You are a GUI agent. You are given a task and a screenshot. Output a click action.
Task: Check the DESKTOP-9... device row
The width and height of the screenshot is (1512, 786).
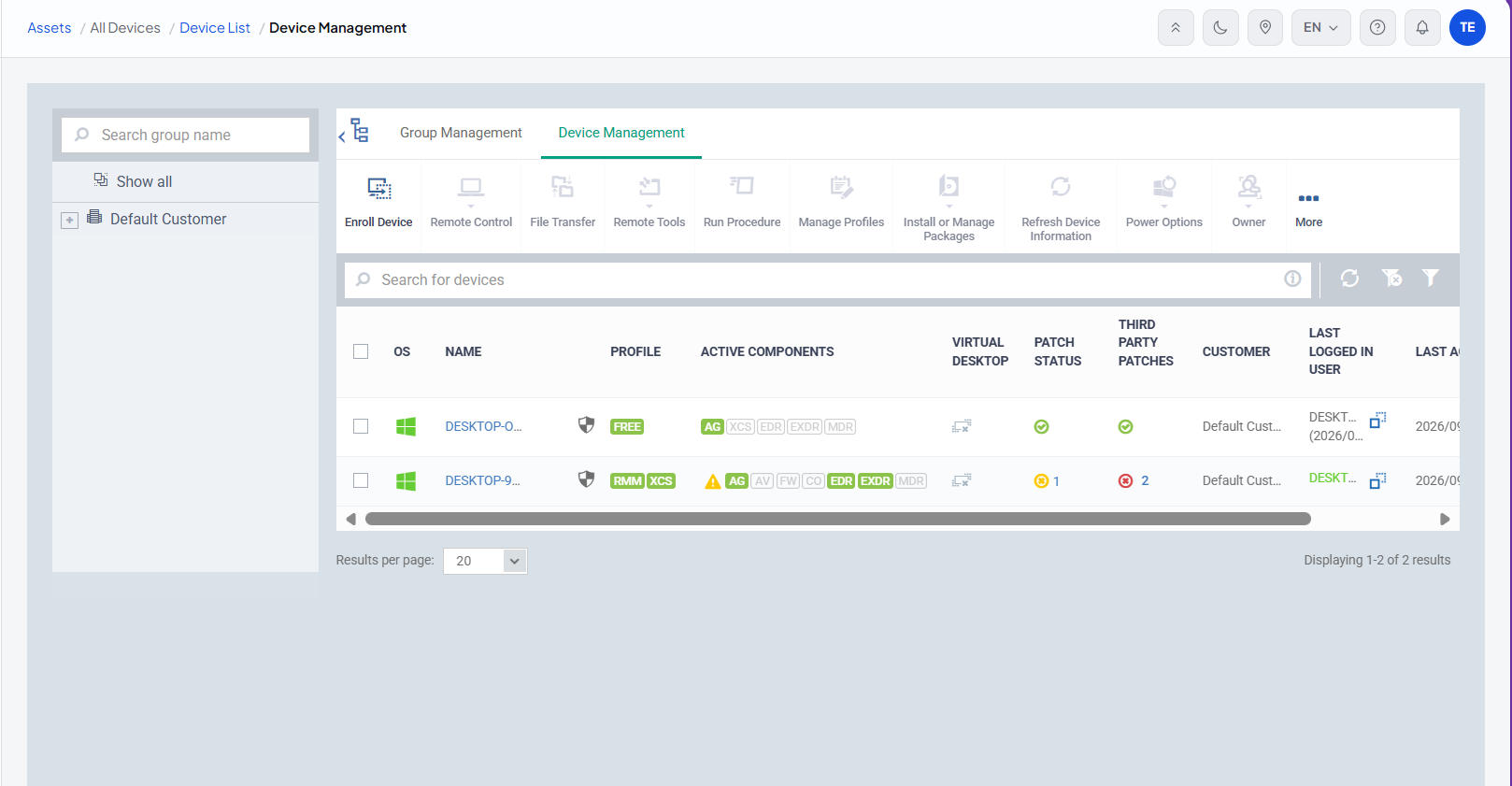361,480
